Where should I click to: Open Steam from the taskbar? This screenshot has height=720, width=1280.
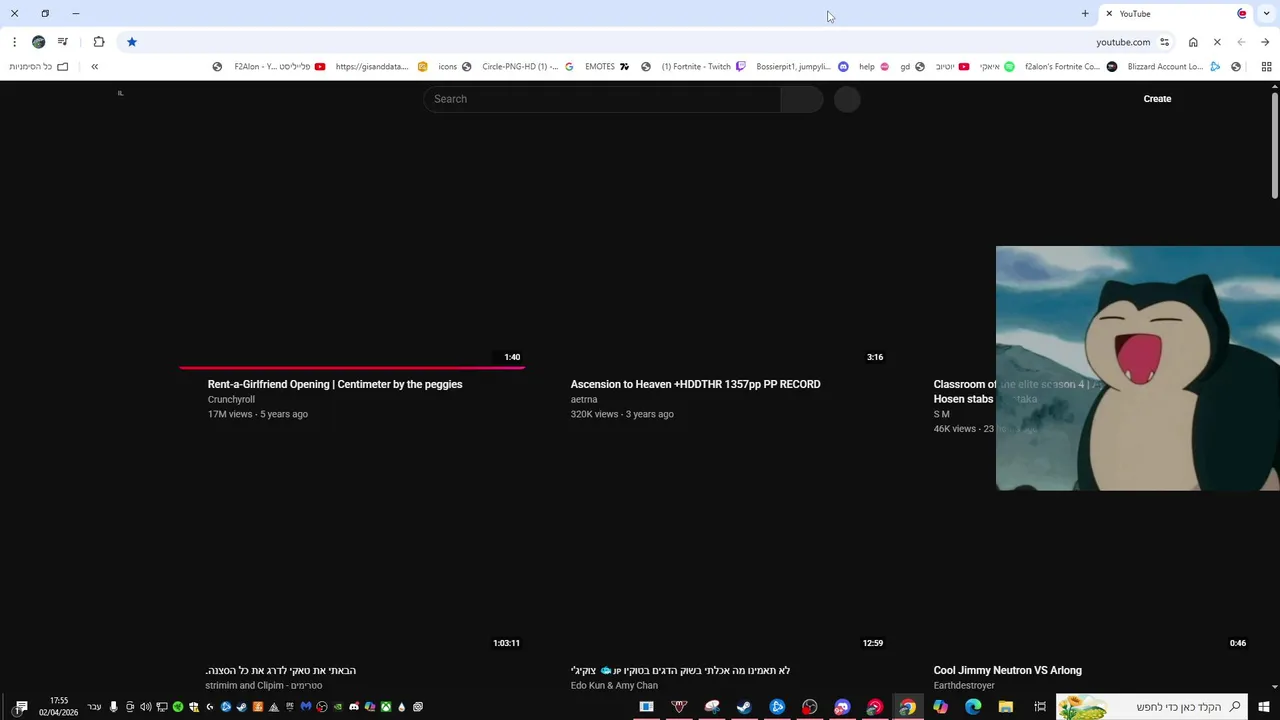[x=744, y=707]
